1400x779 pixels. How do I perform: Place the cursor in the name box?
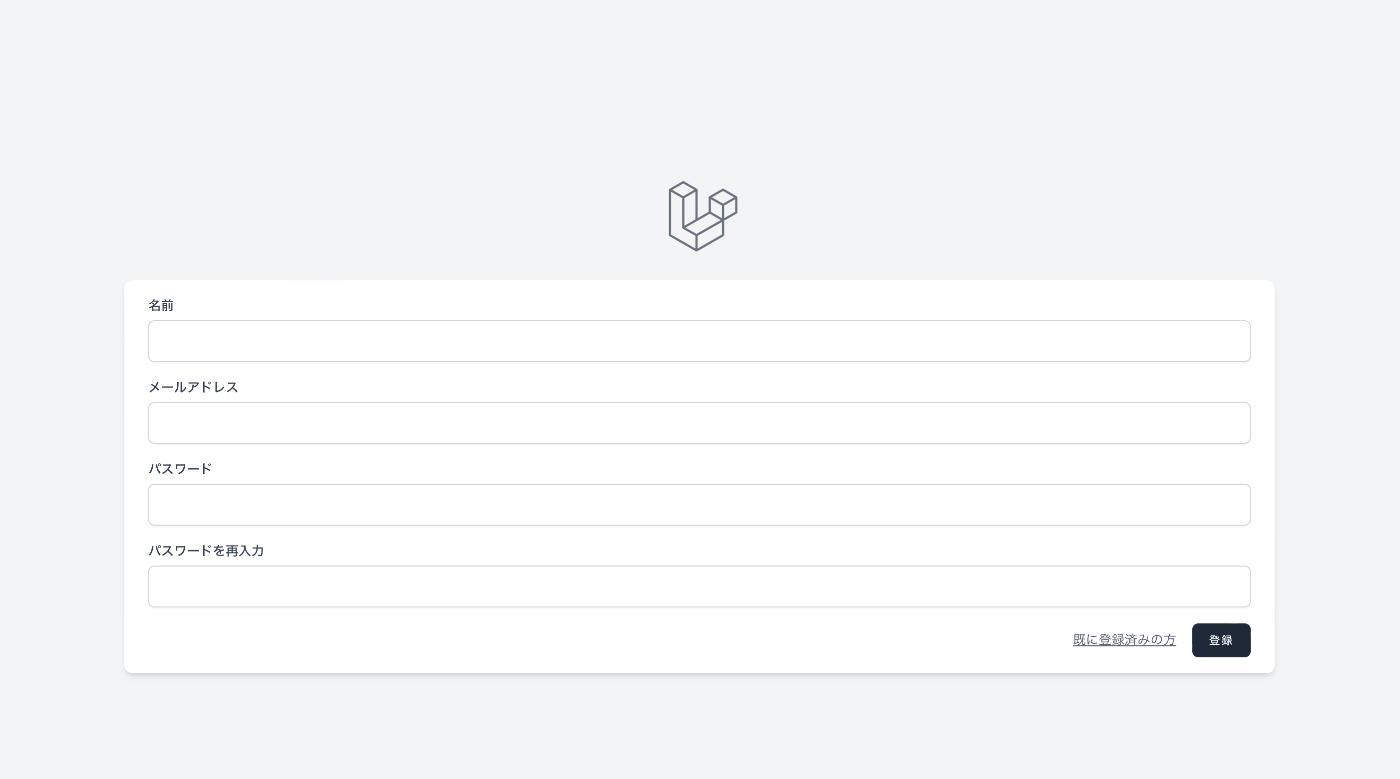[x=699, y=341]
